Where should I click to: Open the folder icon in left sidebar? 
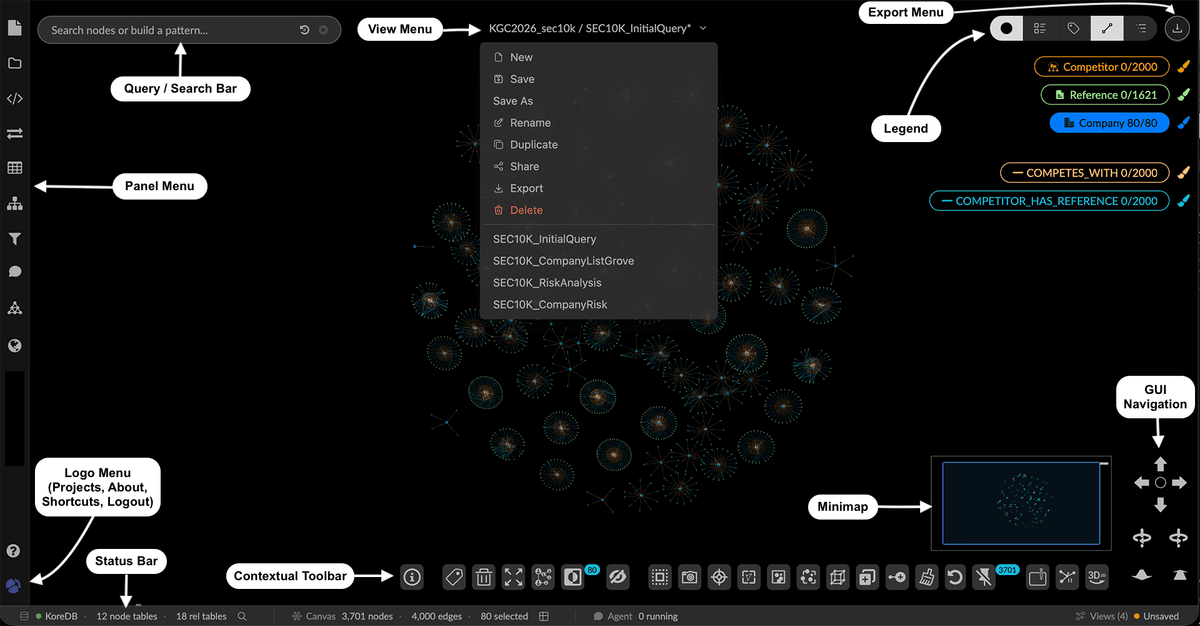15,64
